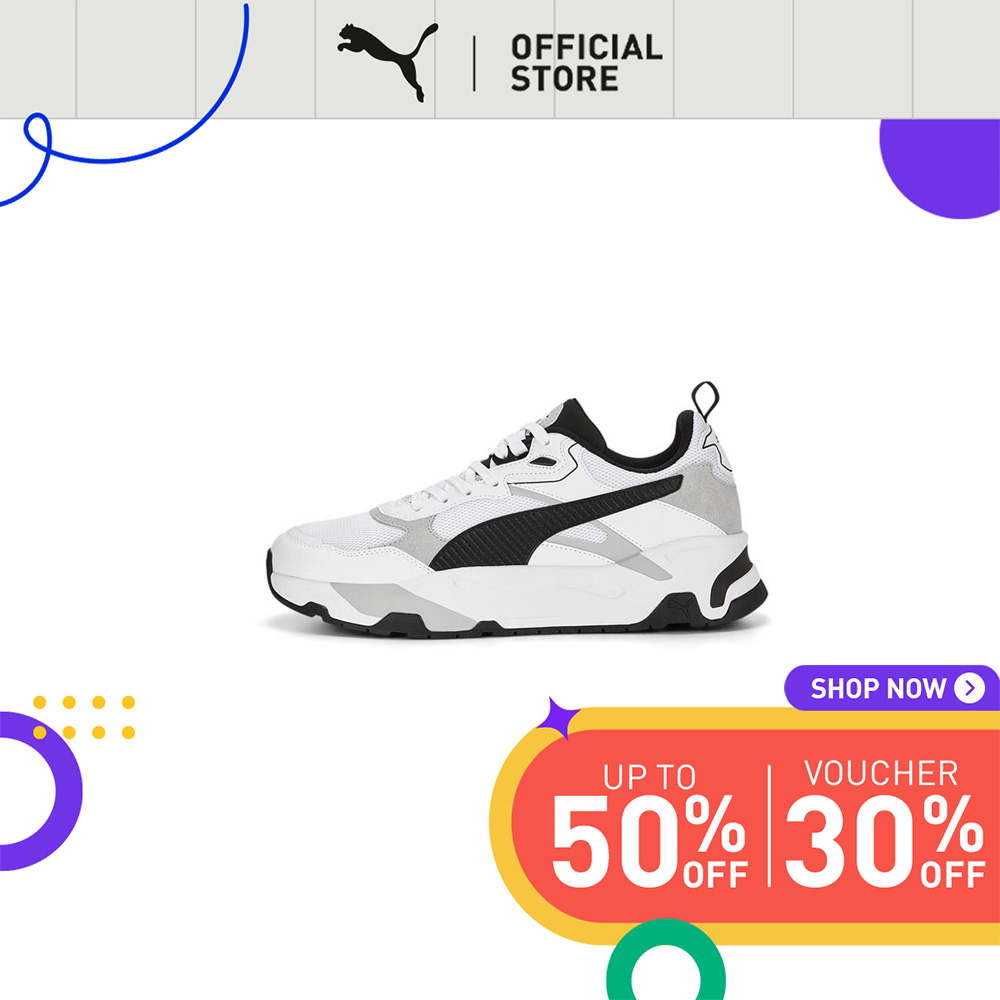This screenshot has width=1000, height=1000.
Task: Click the VOUCHER 30% OFF label
Action: (885, 823)
